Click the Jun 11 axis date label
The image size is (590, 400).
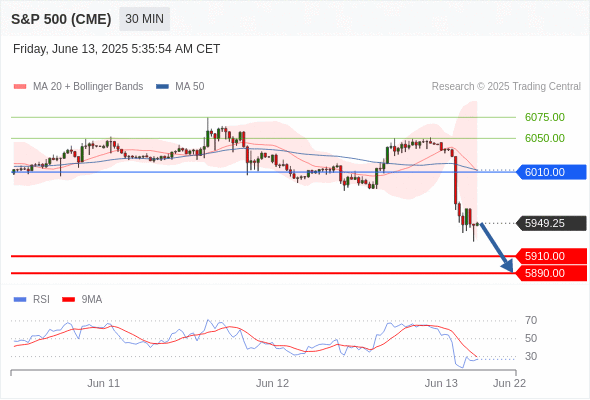click(x=103, y=383)
